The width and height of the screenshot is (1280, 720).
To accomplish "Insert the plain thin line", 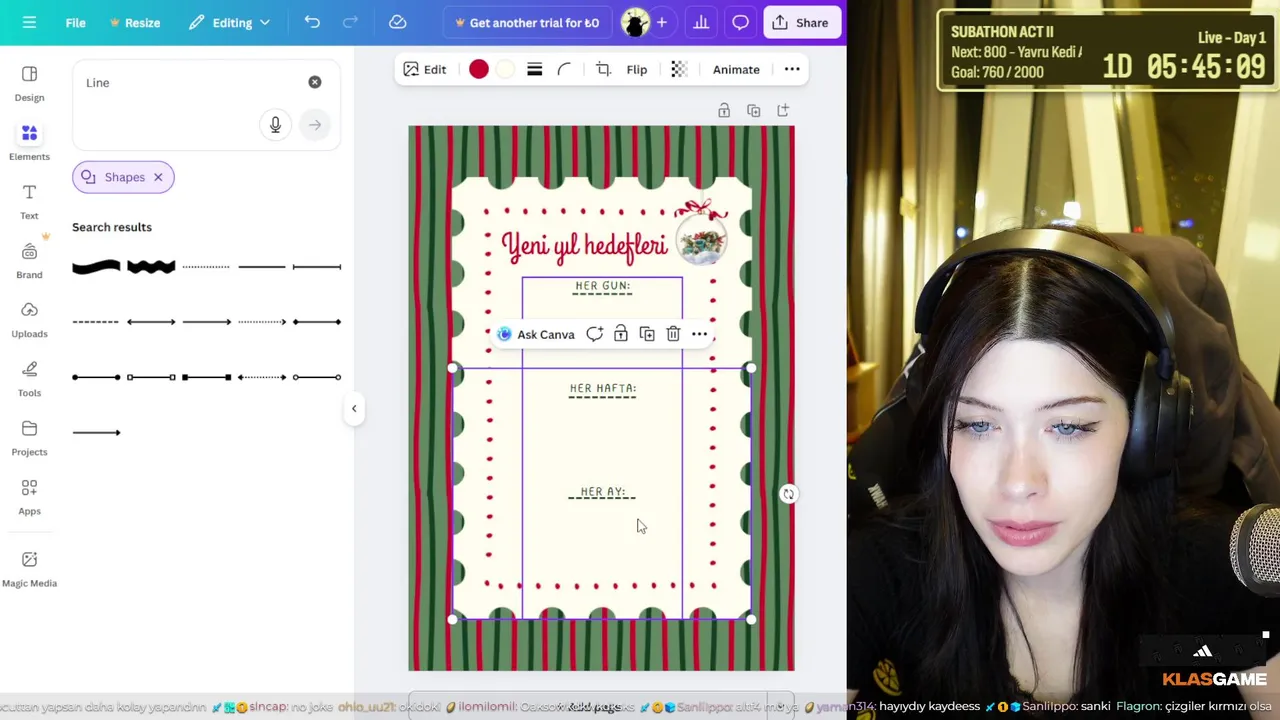I will coord(262,266).
